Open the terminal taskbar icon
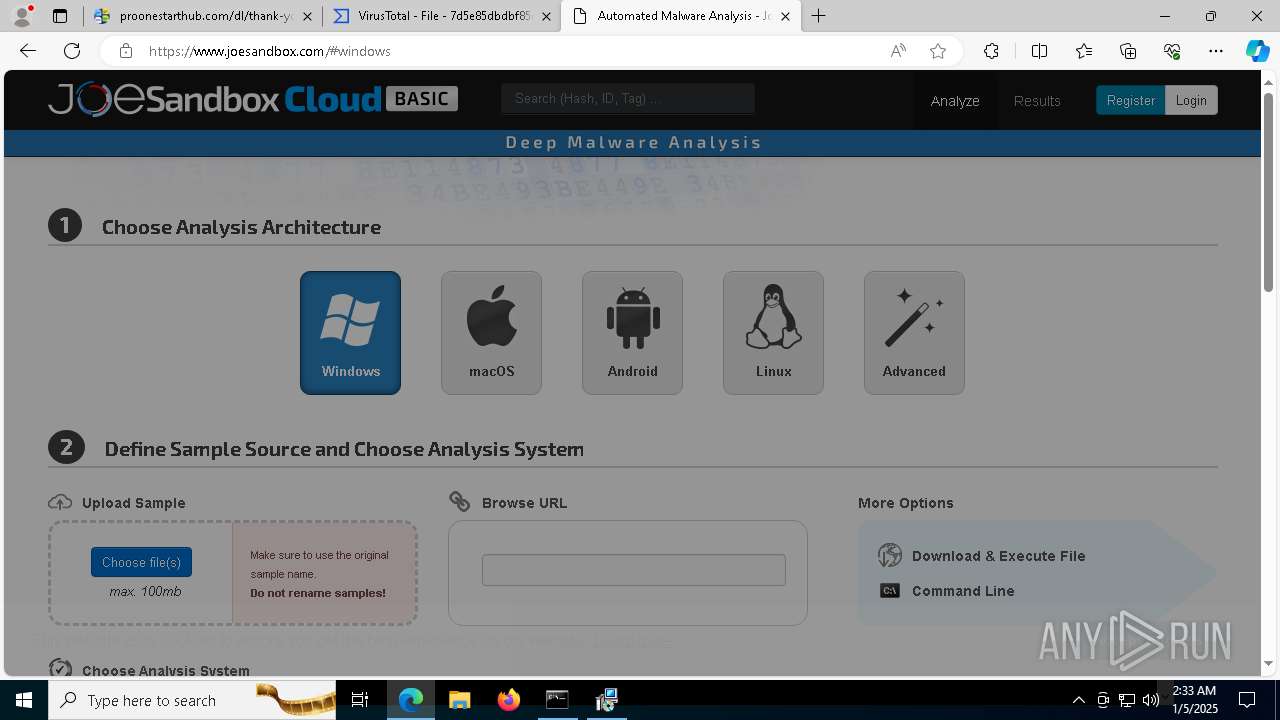Screen dimensions: 1280x720 (x=557, y=700)
